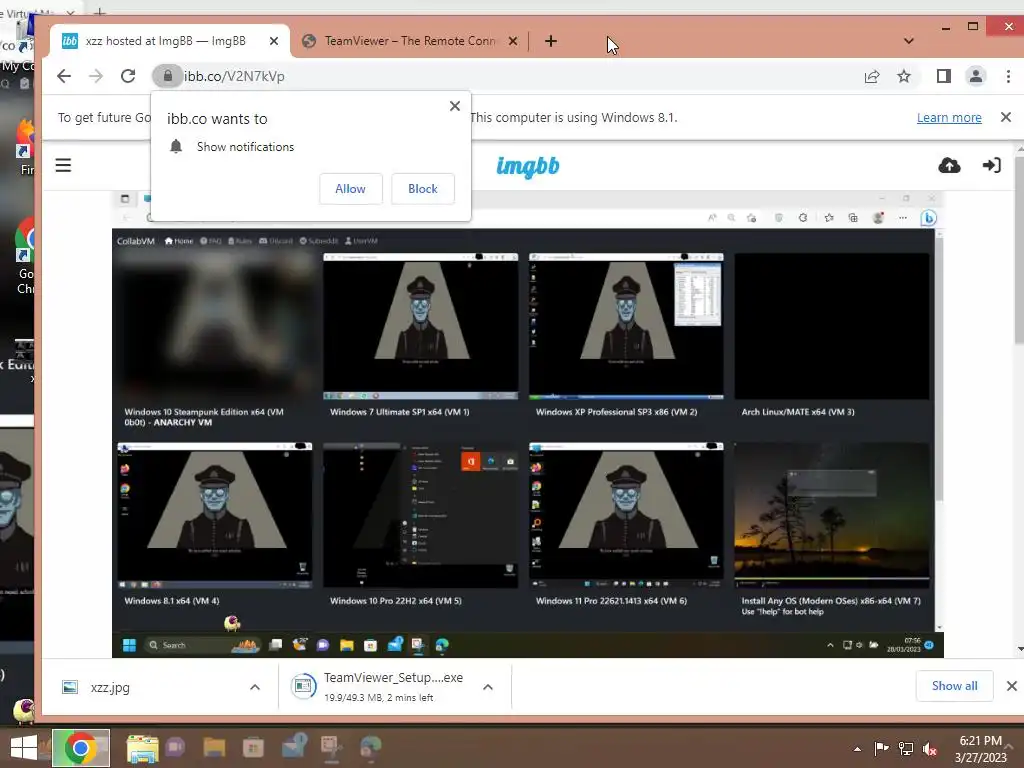This screenshot has height=768, width=1024.
Task: Bookmark this page with the star
Action: [x=904, y=76]
